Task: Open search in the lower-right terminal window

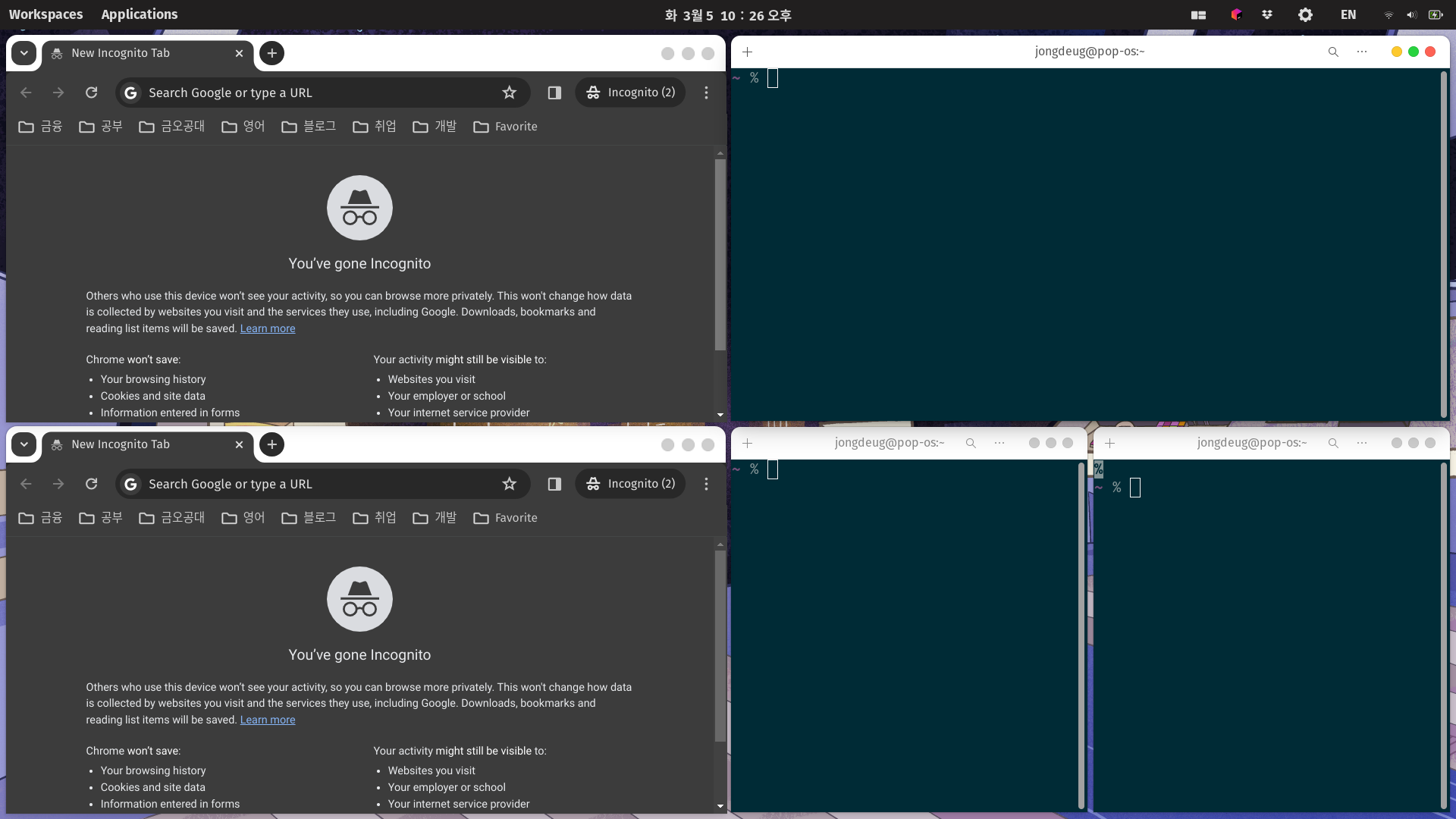Action: (x=1333, y=443)
